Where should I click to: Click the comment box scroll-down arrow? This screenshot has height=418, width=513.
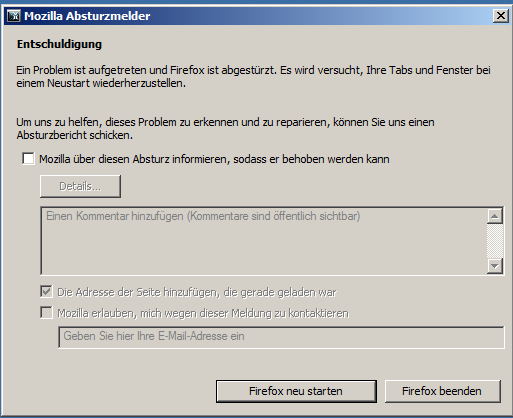point(495,266)
